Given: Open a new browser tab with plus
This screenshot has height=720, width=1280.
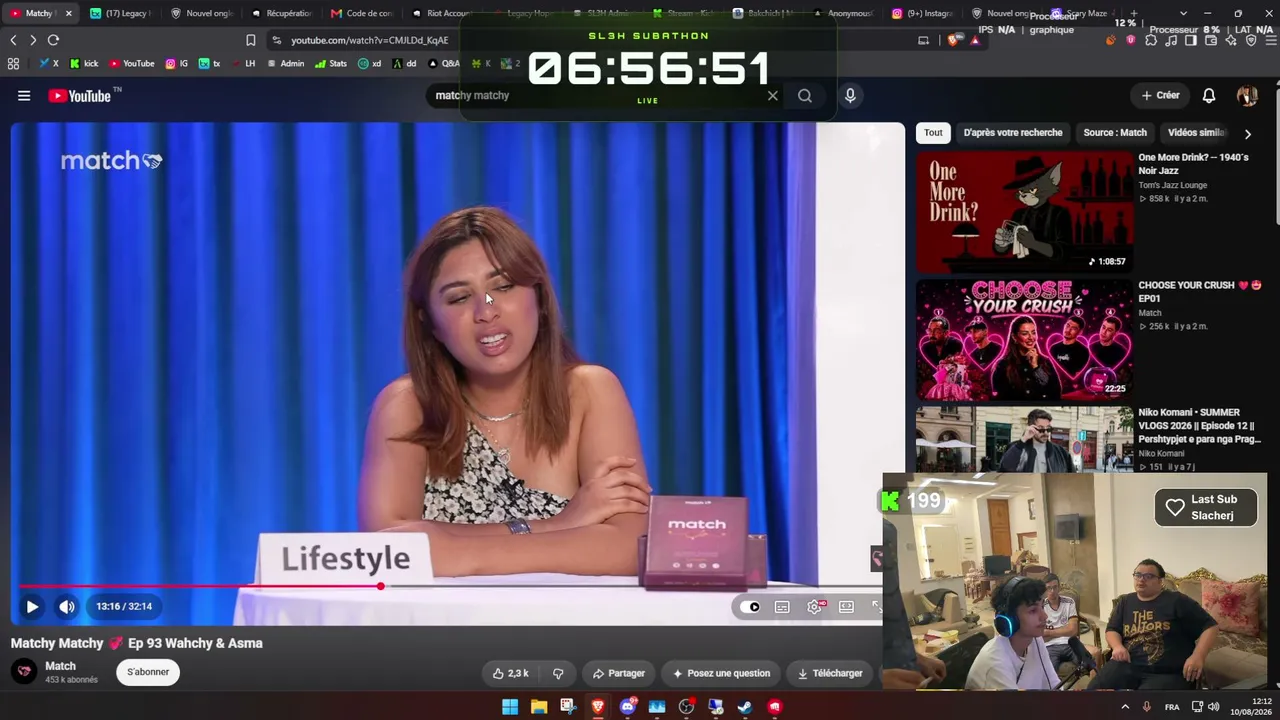Looking at the screenshot, I should (x=1133, y=13).
